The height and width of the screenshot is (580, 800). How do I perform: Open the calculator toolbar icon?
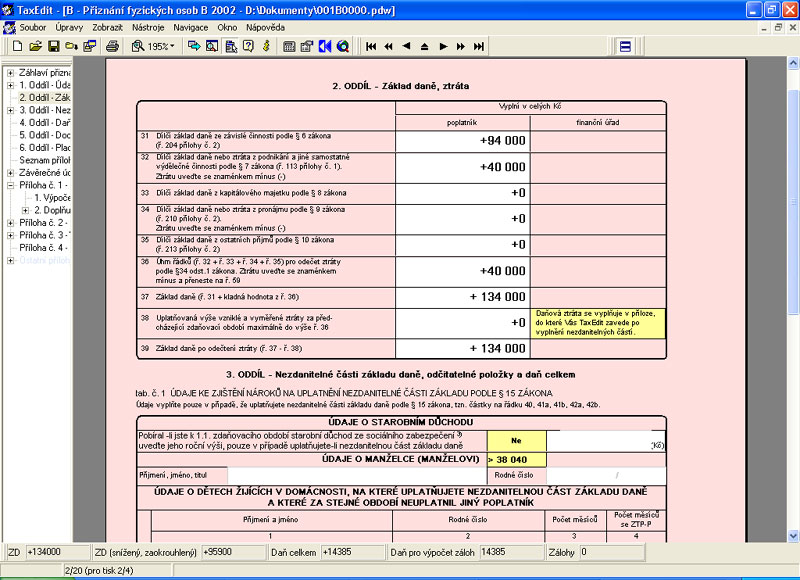(289, 46)
